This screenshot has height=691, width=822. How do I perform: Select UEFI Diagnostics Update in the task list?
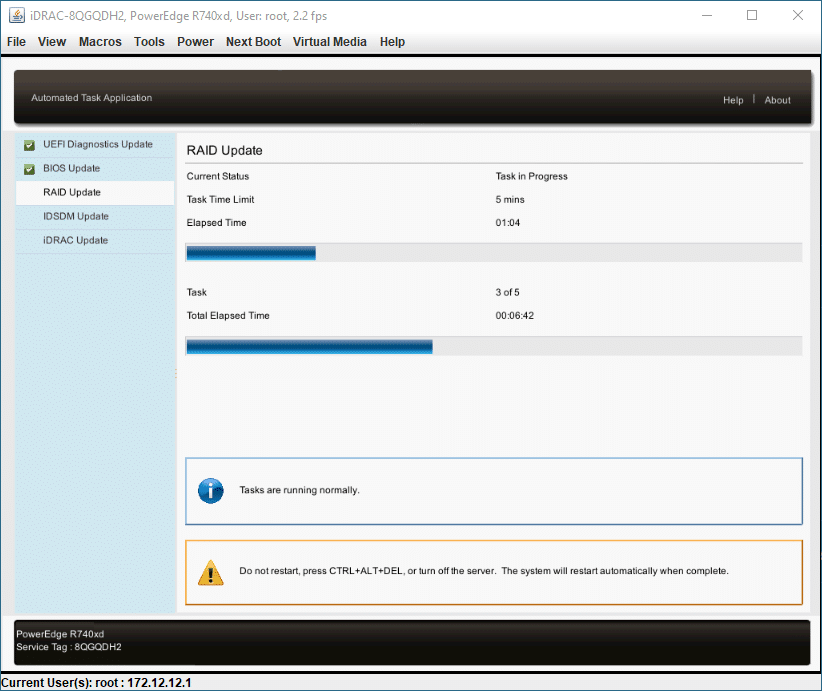95,145
